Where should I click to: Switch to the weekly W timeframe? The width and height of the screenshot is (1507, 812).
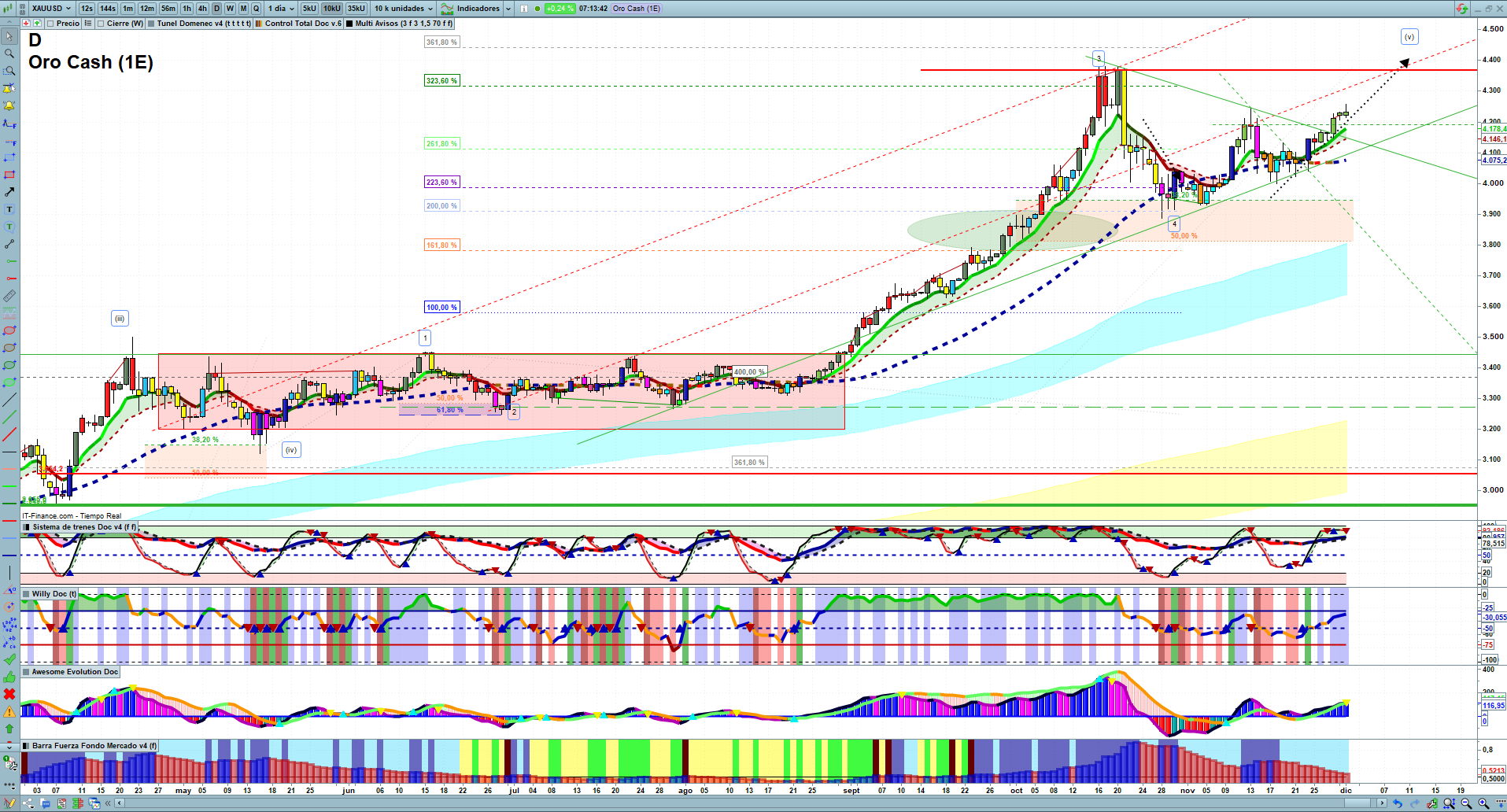[x=230, y=9]
